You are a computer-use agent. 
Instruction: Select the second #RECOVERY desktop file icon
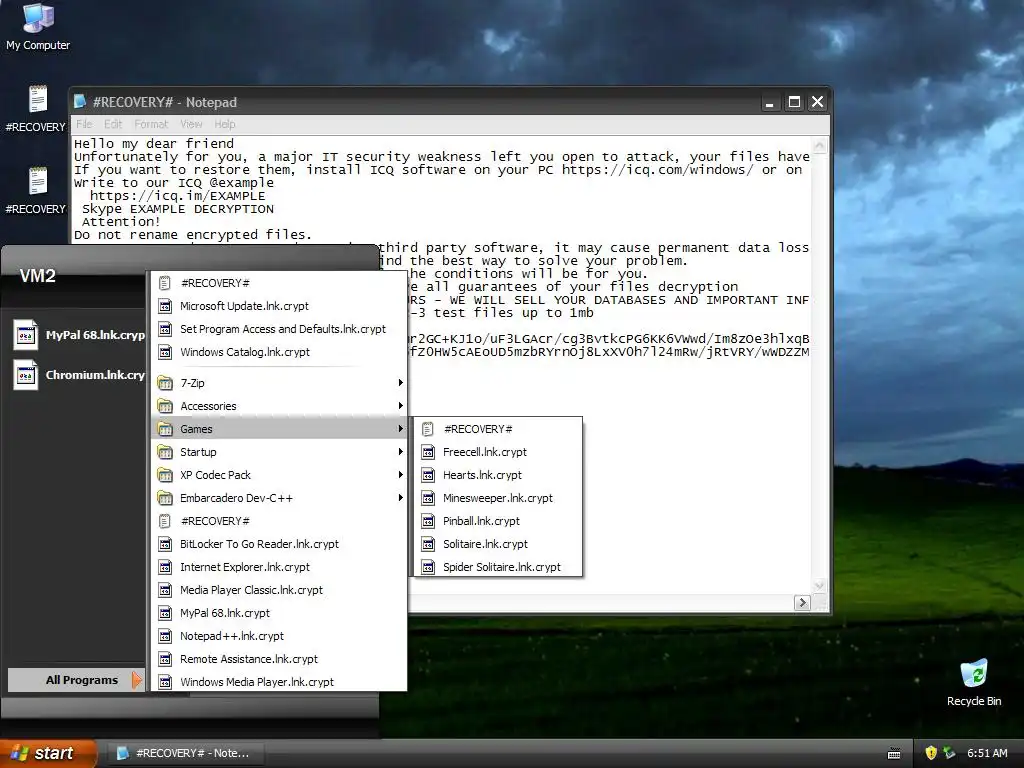point(38,182)
